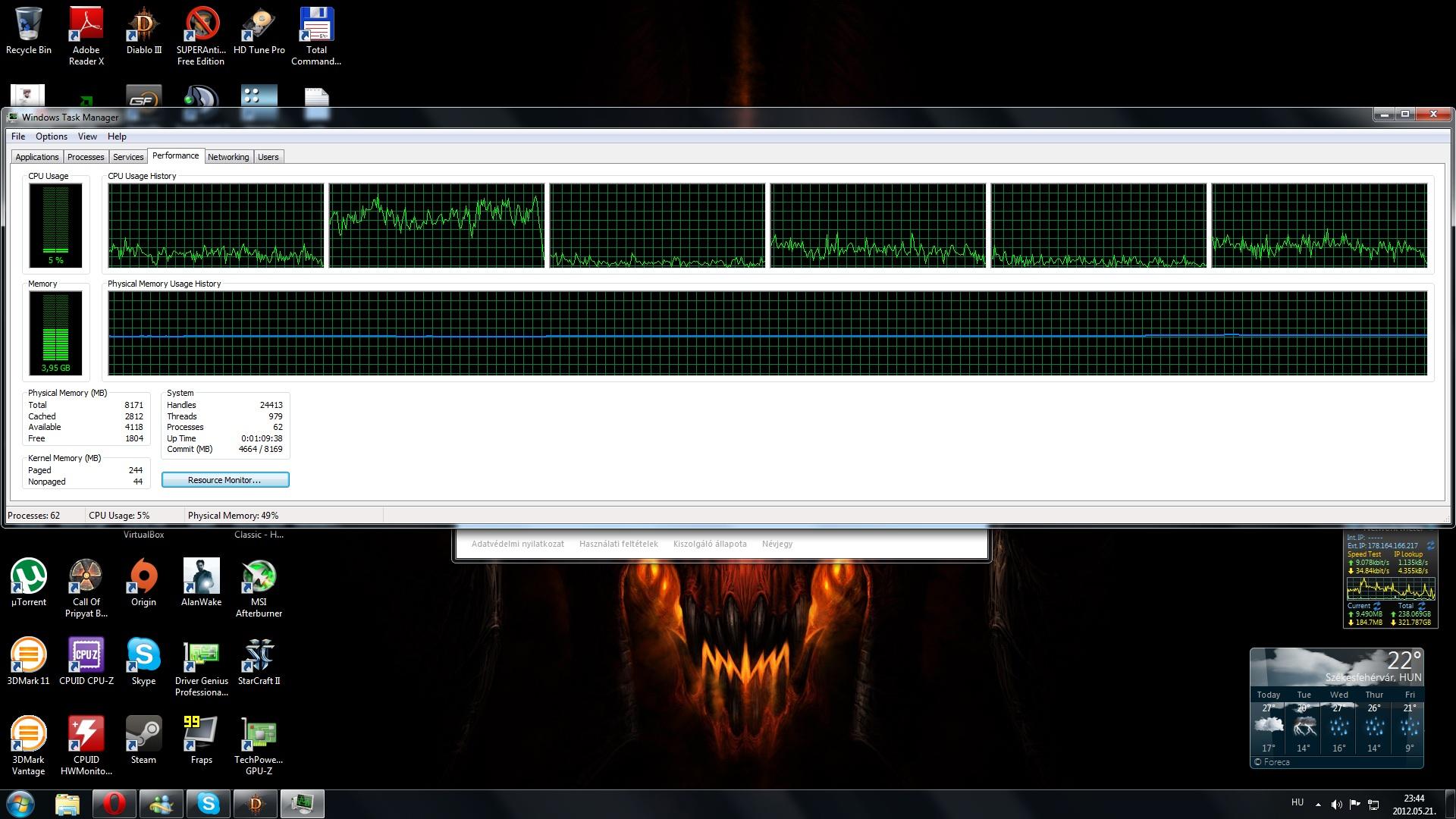Image resolution: width=1456 pixels, height=819 pixels.
Task: Click Speed Test in network gadget
Action: point(1364,554)
